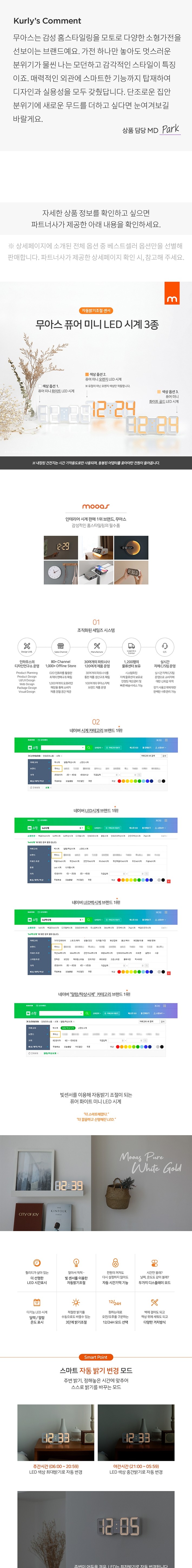Select the Design Unit circle icon

[x=27, y=646]
